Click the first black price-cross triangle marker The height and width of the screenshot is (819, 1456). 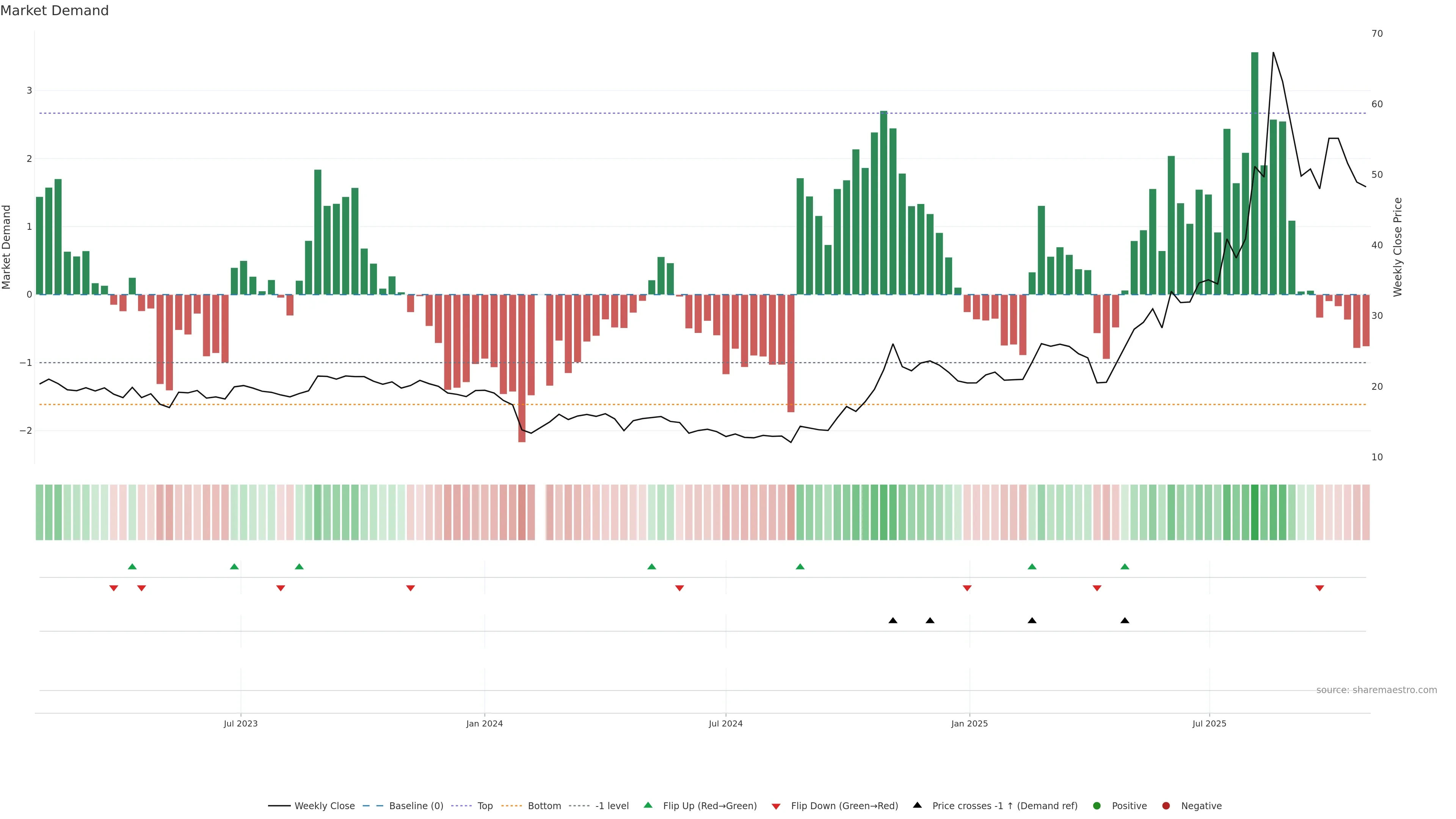coord(893,621)
